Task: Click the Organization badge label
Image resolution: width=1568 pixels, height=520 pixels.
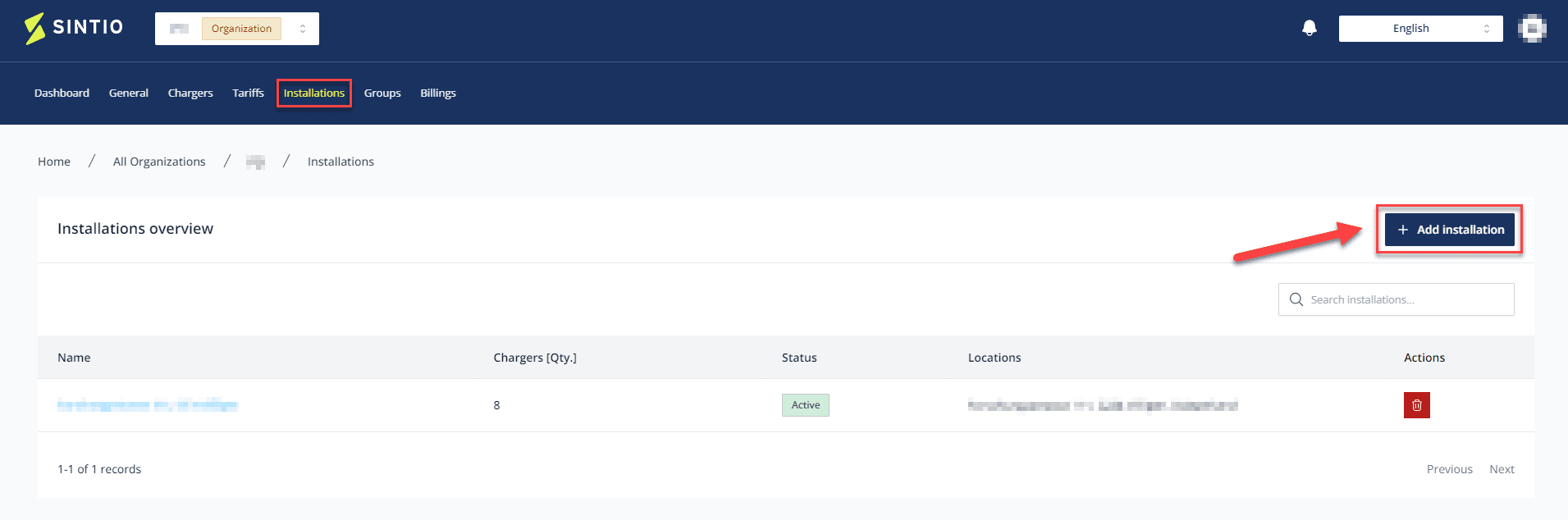Action: (241, 29)
